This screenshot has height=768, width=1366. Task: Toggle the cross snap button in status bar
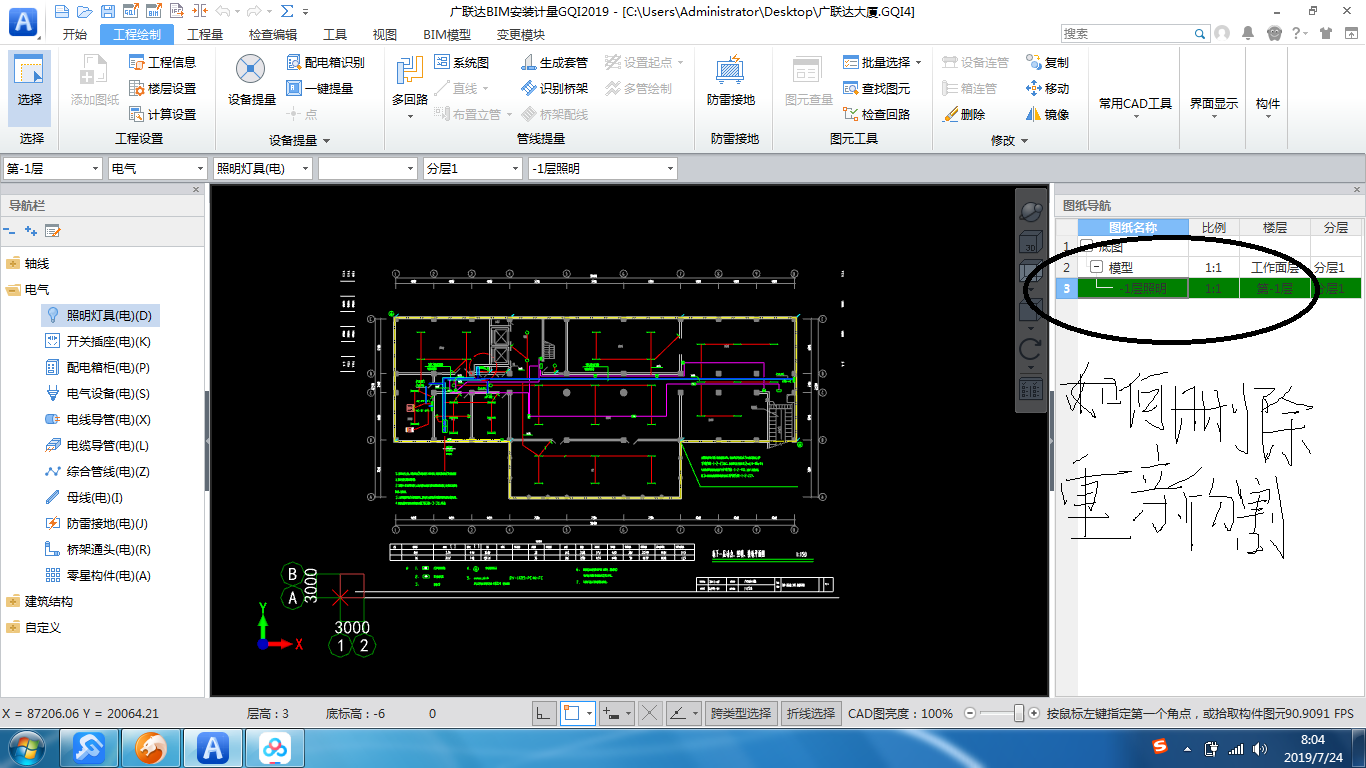point(650,713)
